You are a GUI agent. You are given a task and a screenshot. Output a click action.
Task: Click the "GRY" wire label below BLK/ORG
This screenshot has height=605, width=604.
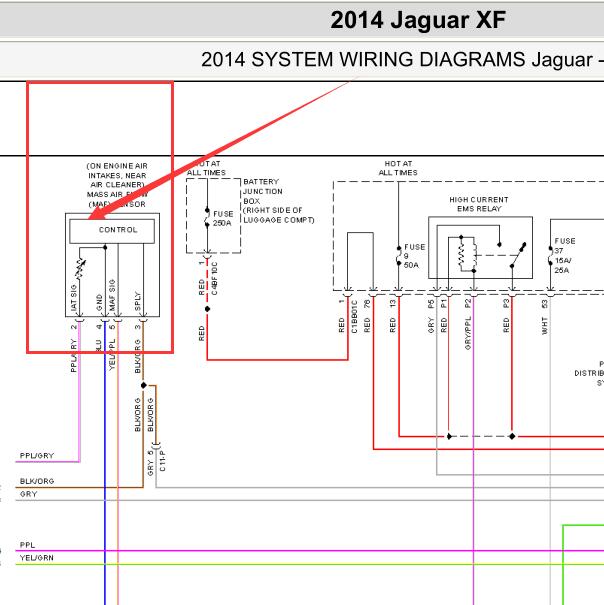pyautogui.click(x=29, y=494)
